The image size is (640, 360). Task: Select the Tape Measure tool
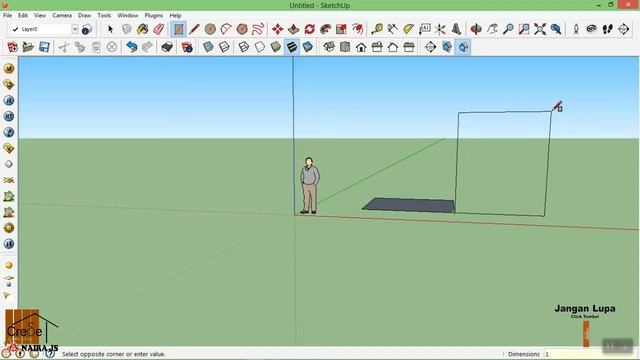377,29
